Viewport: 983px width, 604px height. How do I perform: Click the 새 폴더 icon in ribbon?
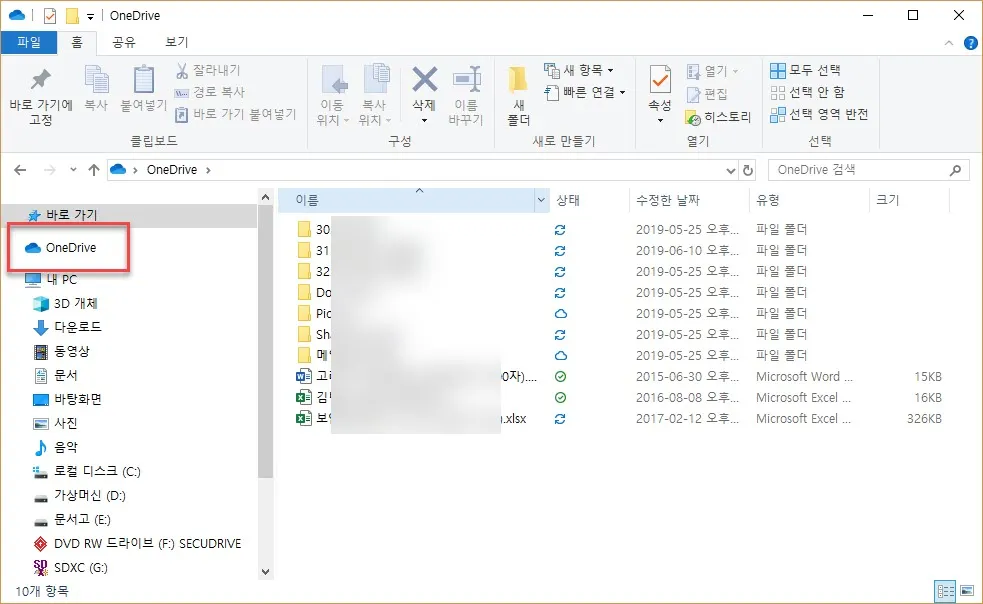[518, 80]
